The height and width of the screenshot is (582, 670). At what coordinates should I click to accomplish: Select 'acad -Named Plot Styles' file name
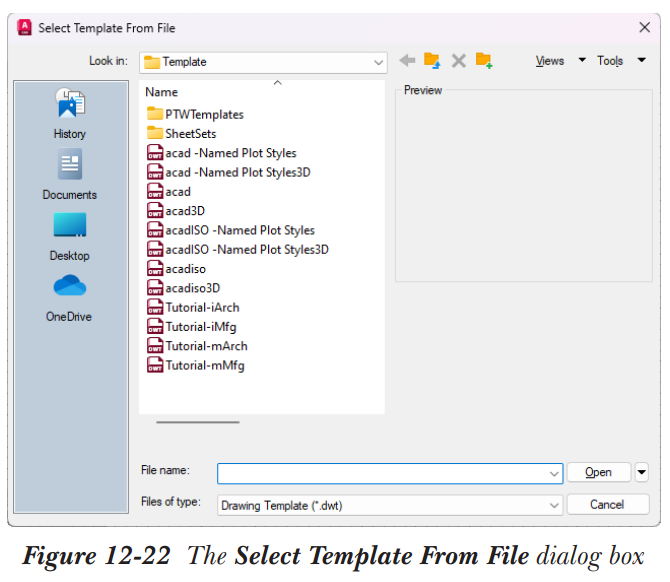pos(231,153)
